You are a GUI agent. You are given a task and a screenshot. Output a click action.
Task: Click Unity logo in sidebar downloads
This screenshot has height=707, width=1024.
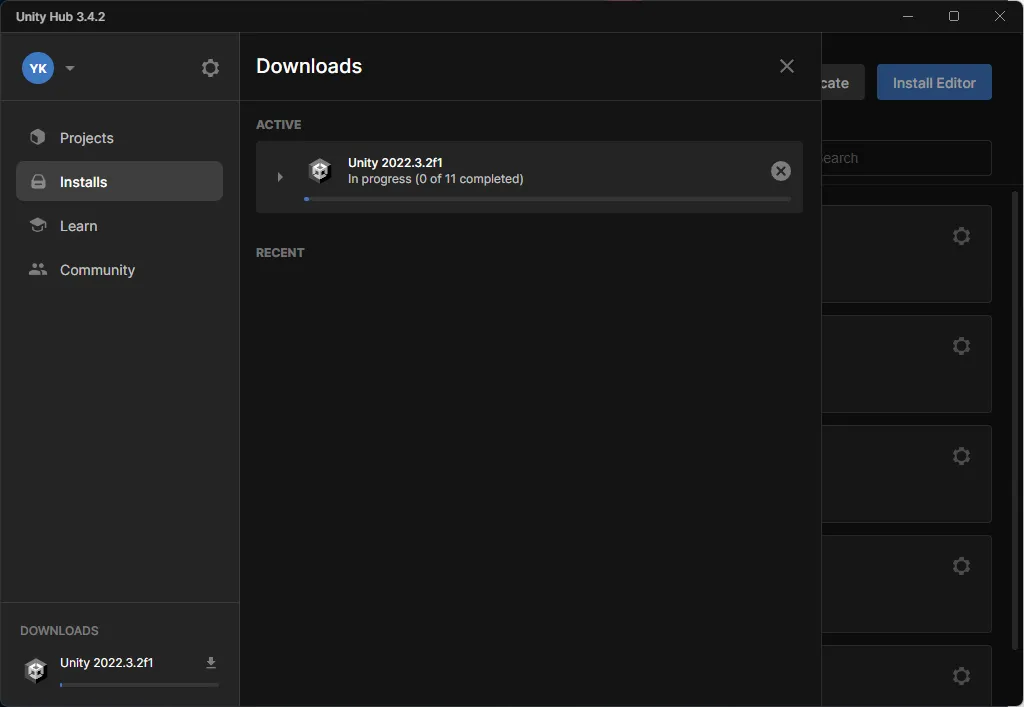(36, 670)
